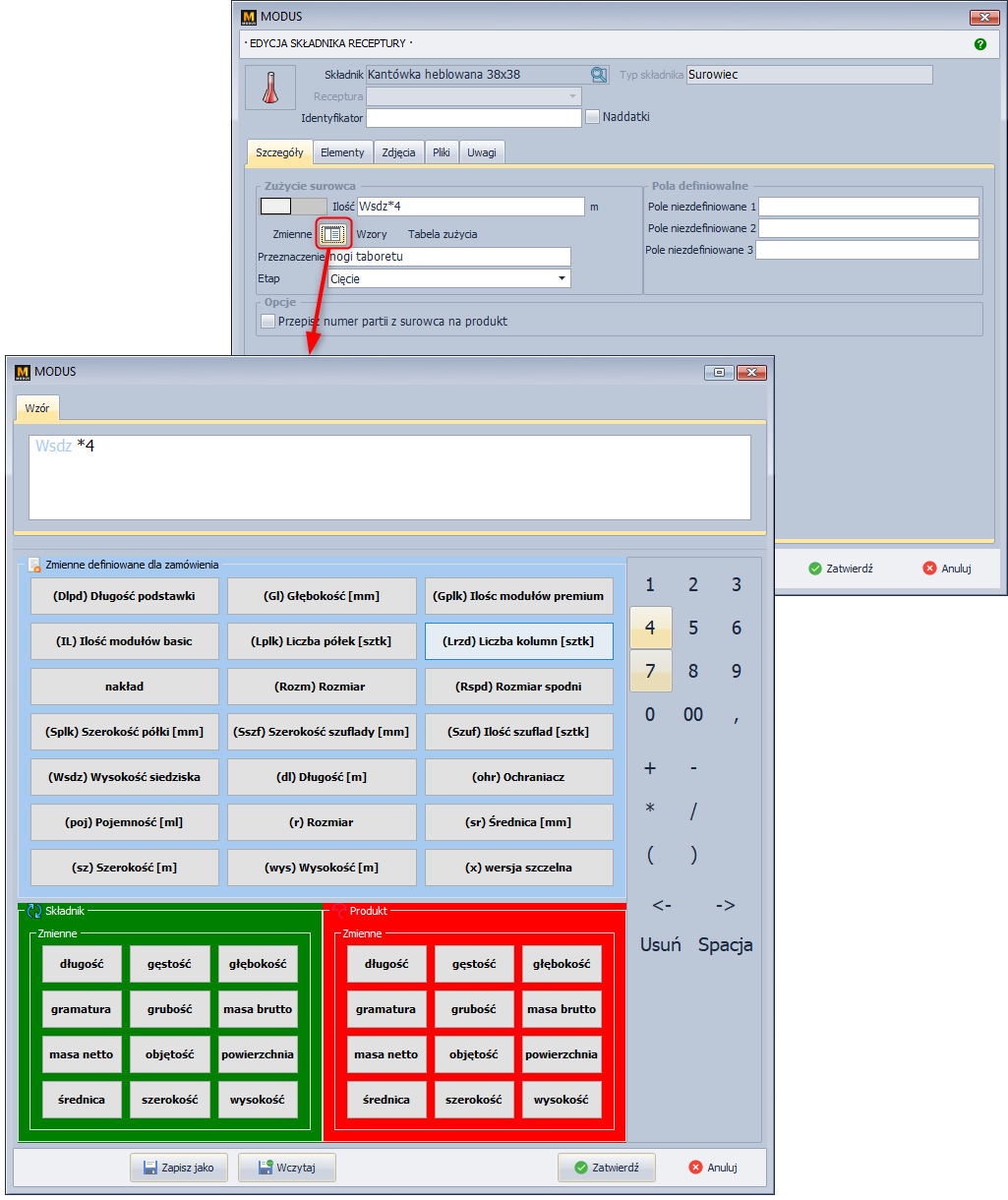Click Pole niezdefiniowane 1 input field
This screenshot has width=1008, height=1200.
(868, 207)
